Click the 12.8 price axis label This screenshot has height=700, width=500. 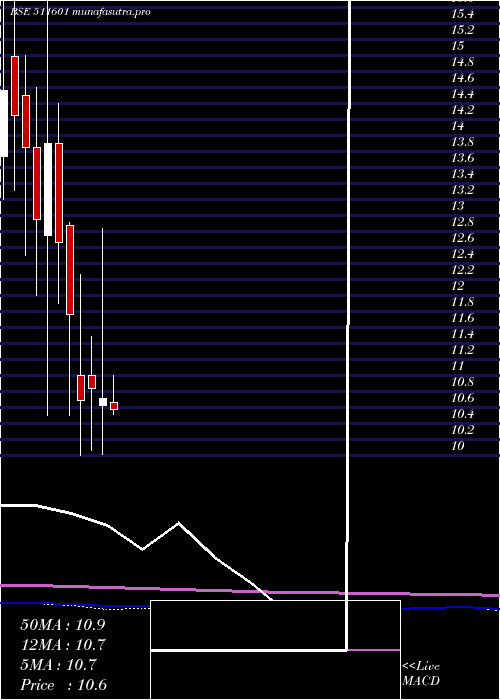[462, 222]
